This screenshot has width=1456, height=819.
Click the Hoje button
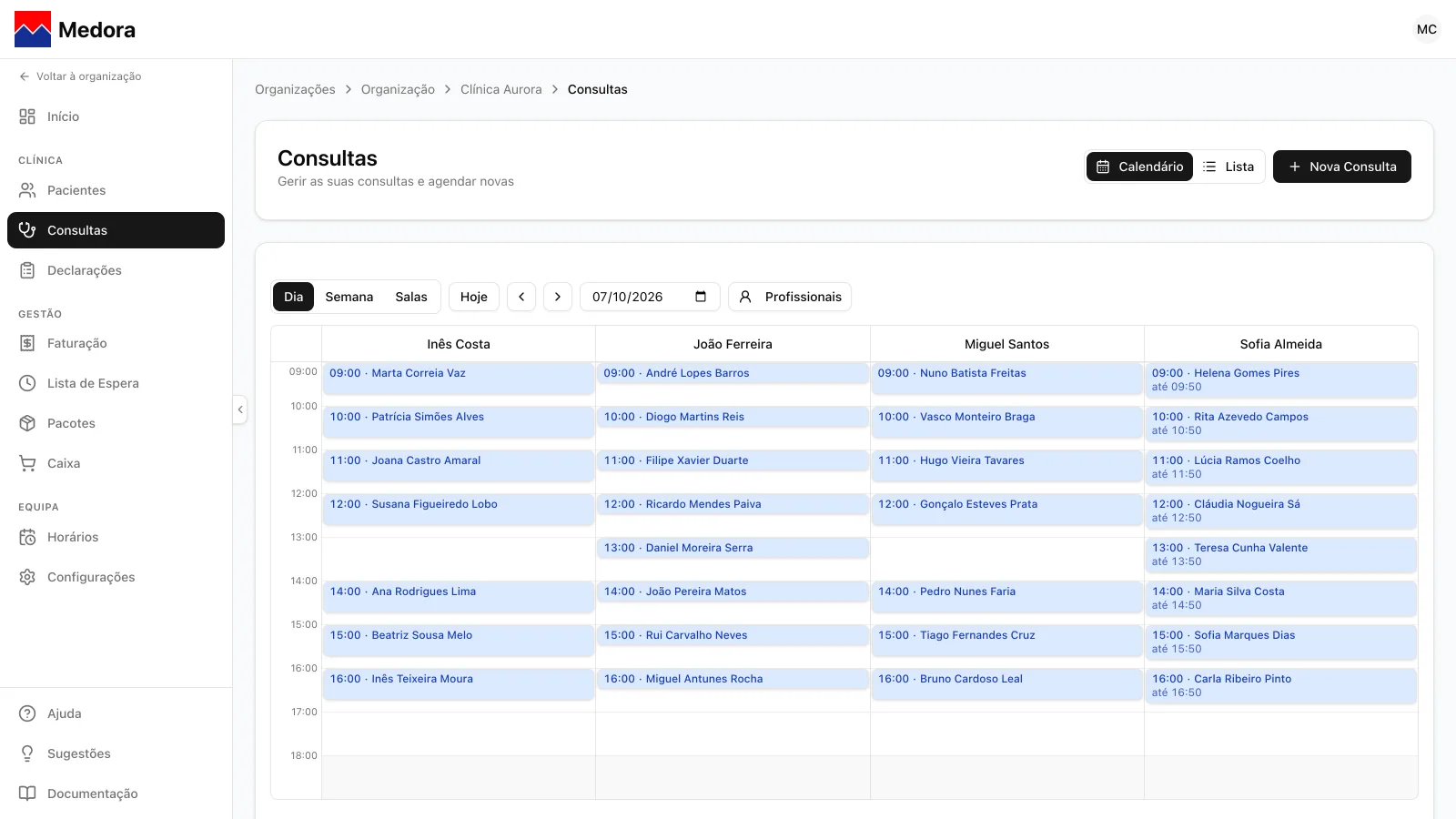[x=474, y=297]
